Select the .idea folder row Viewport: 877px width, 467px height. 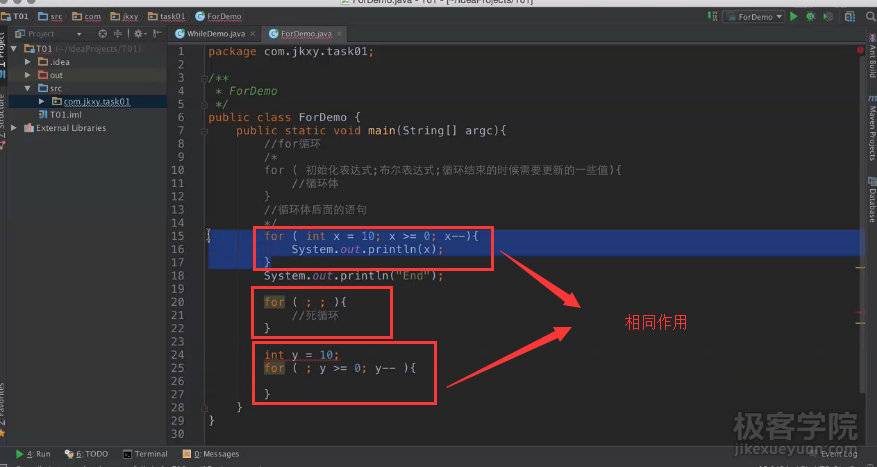[88, 62]
